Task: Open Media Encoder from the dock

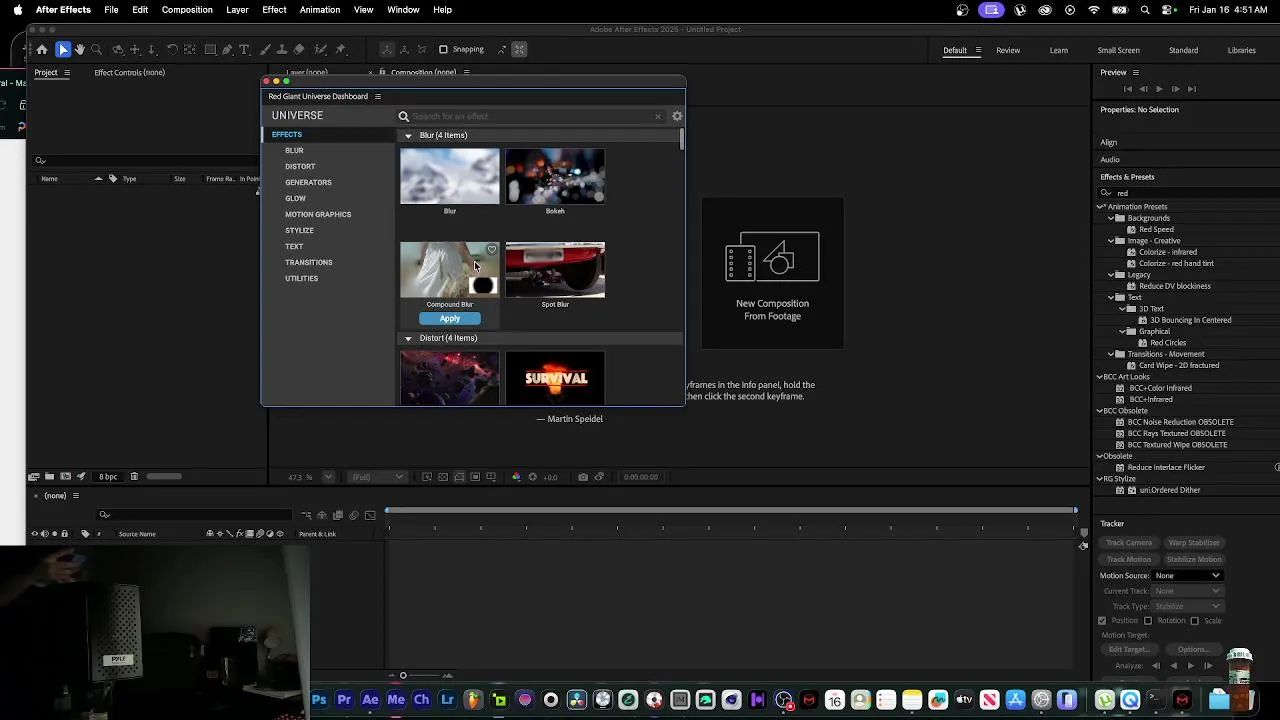Action: 396,700
